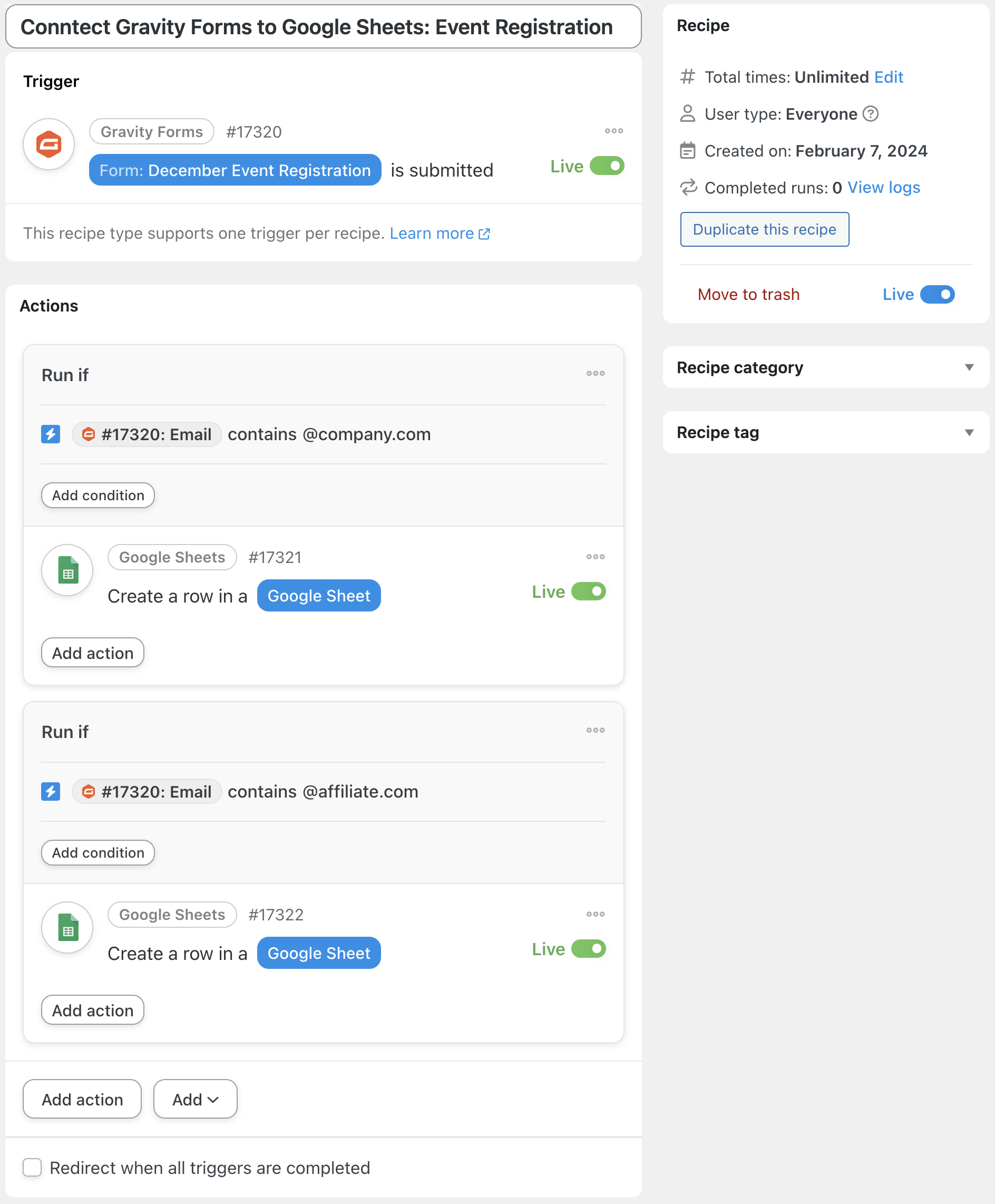This screenshot has height=1204, width=995.
Task: Click the lightning bolt icon beside @affiliate.com condition
Action: (x=51, y=792)
